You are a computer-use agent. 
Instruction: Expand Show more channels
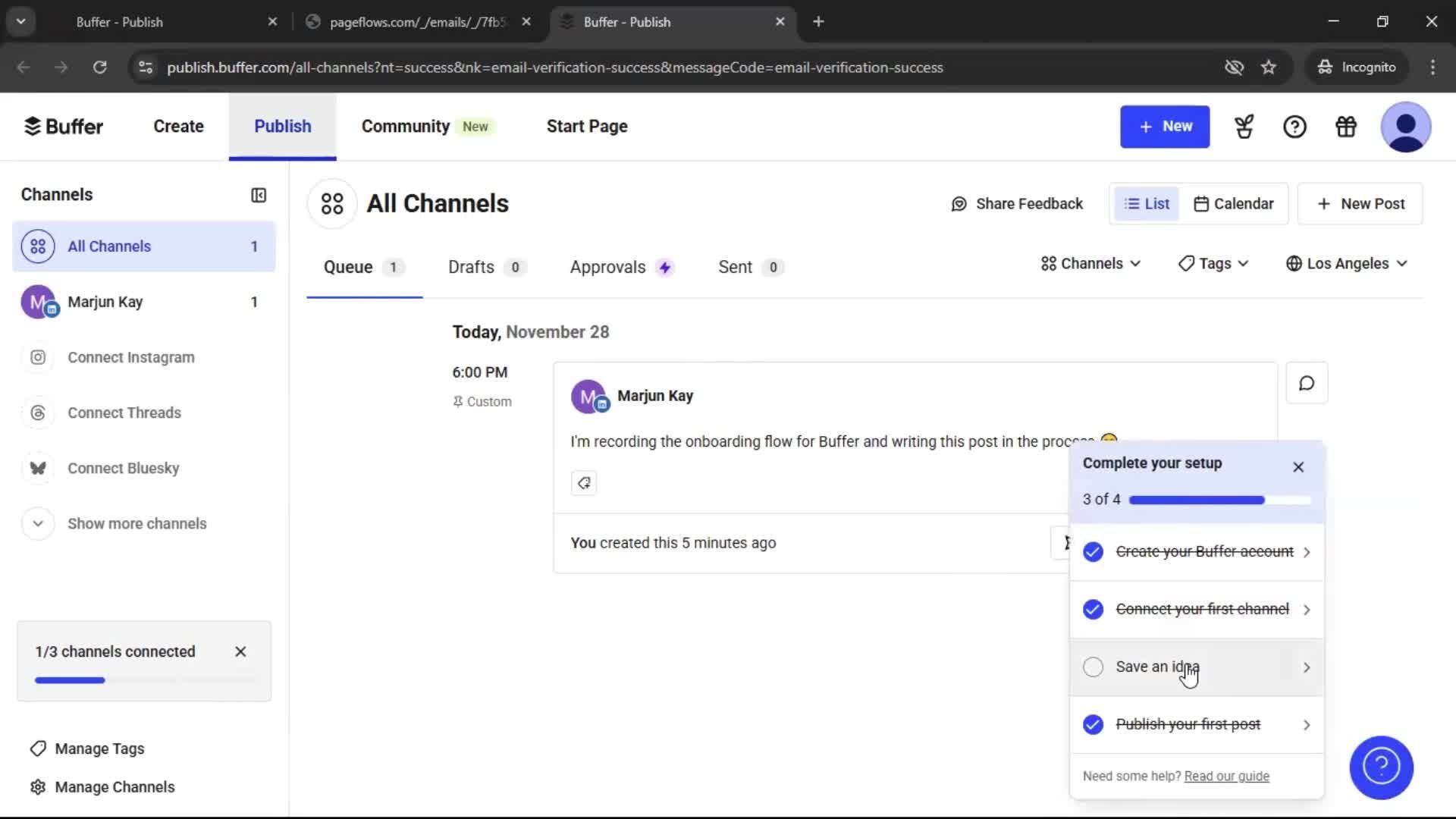pyautogui.click(x=136, y=523)
